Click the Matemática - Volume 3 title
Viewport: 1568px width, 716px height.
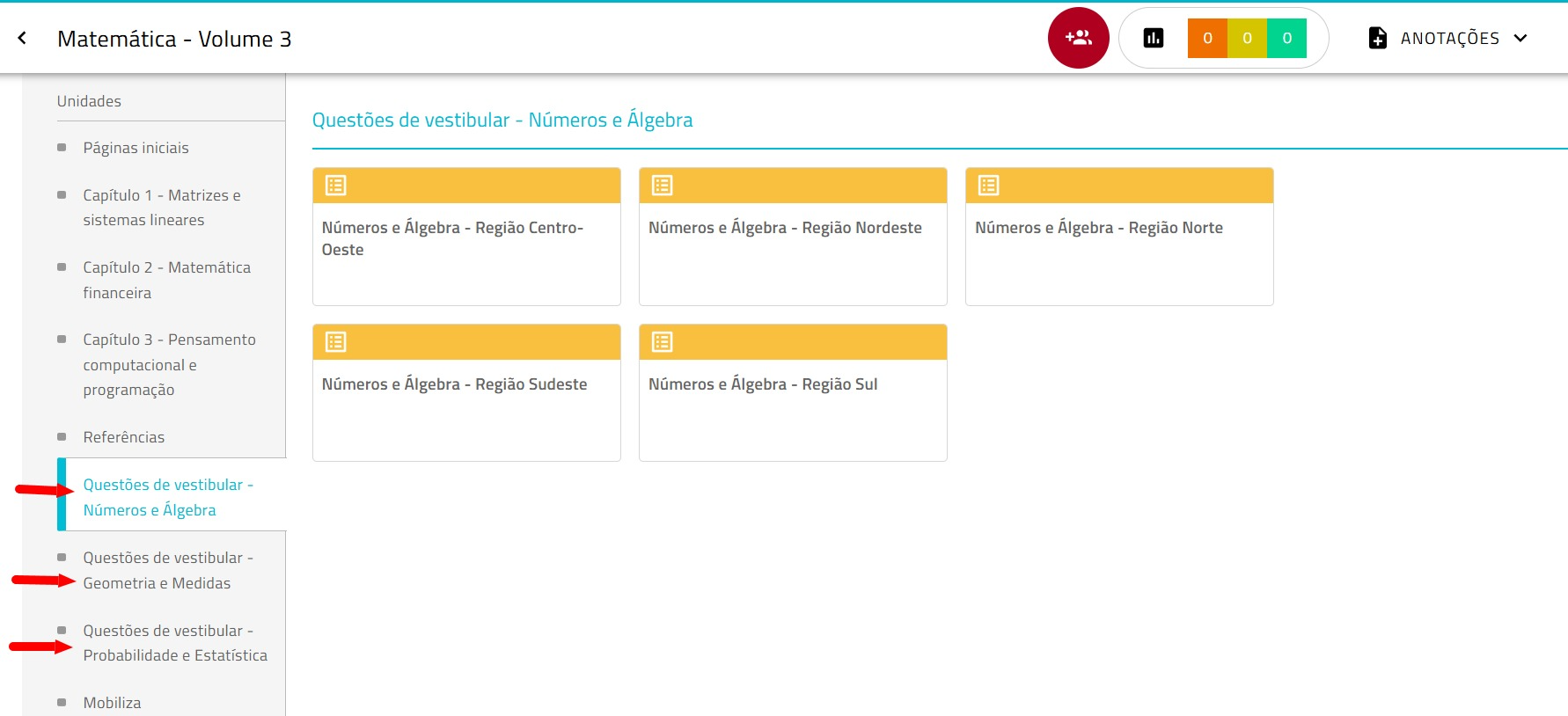174,39
